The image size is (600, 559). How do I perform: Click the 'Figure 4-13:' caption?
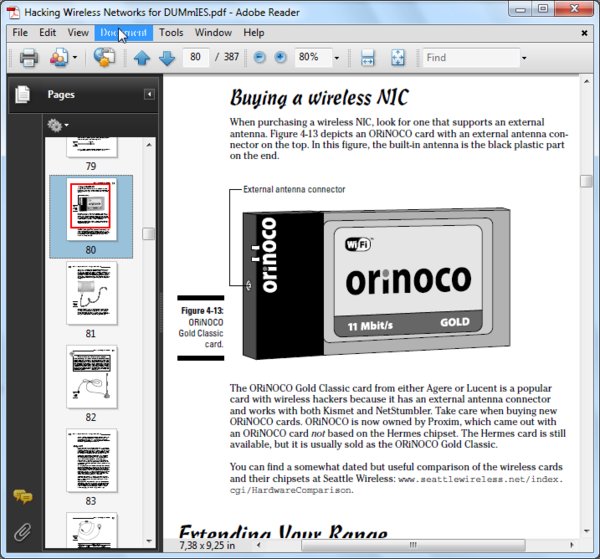click(x=202, y=311)
